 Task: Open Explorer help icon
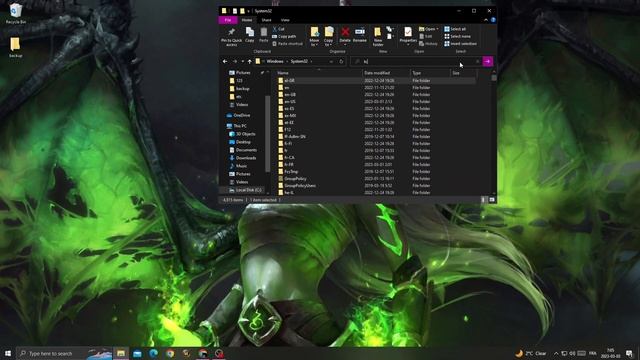click(x=493, y=20)
